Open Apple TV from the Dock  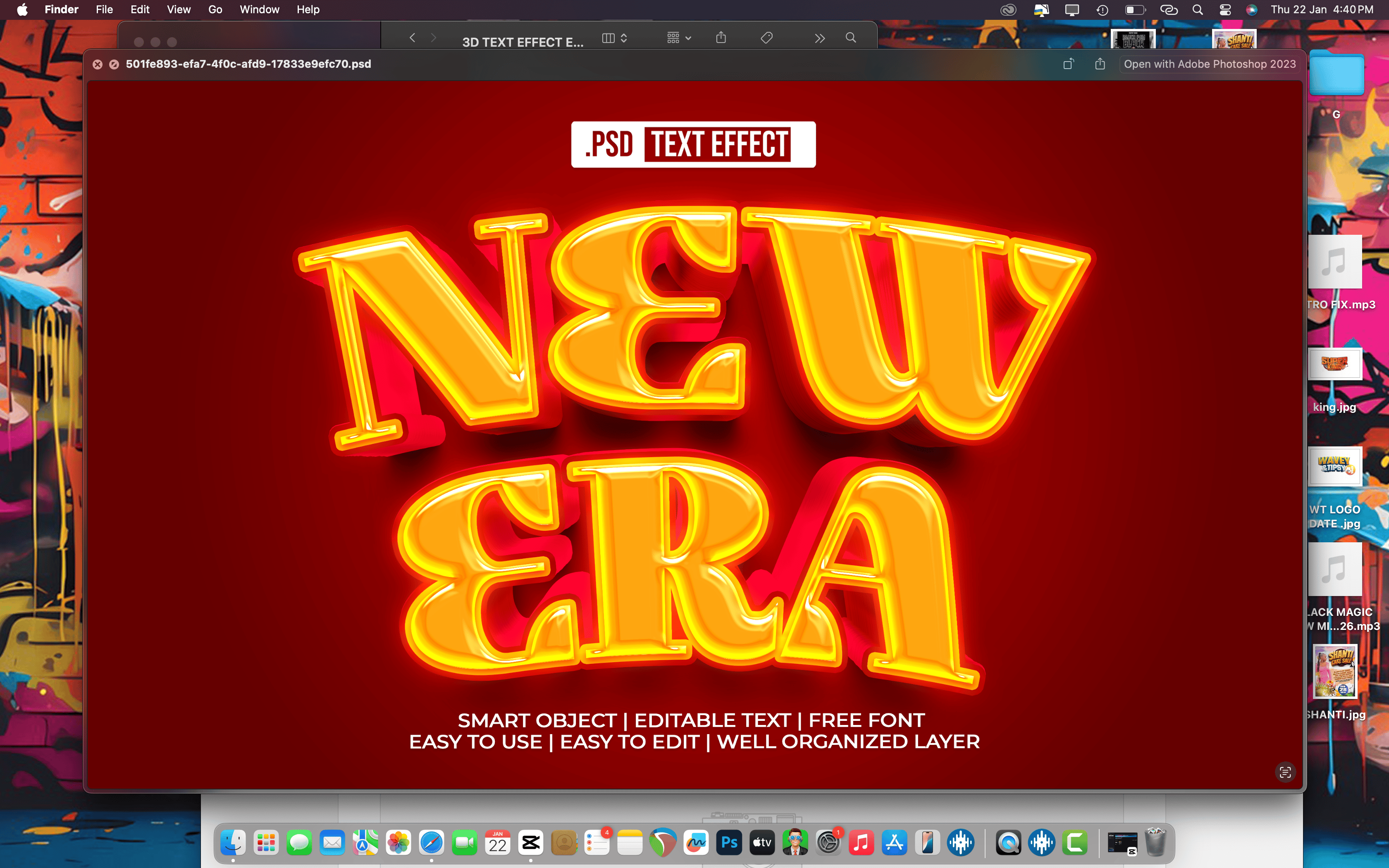[x=762, y=842]
